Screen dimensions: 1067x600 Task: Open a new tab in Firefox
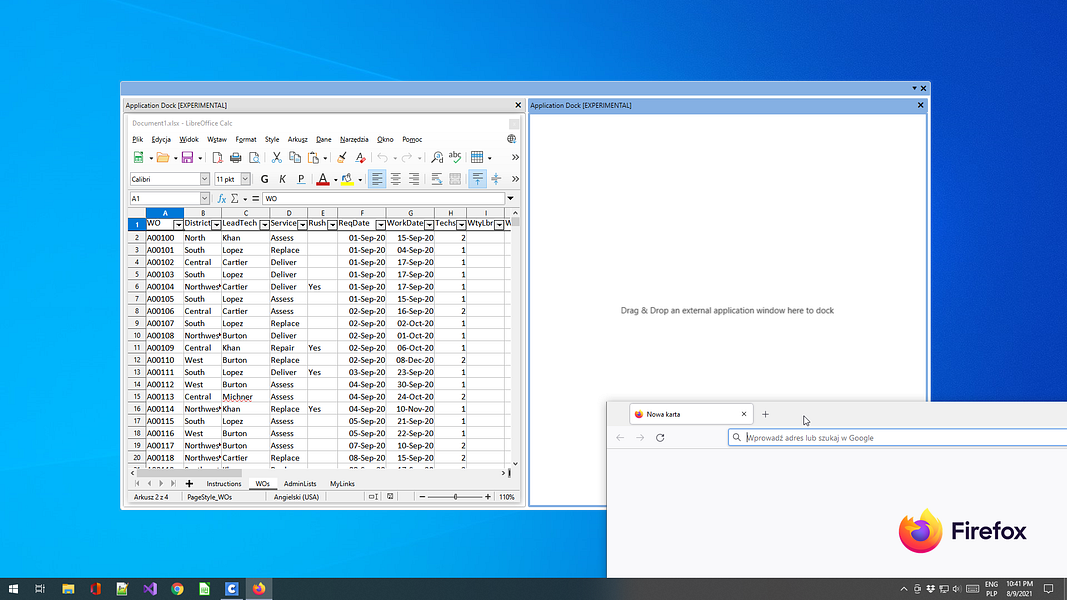pyautogui.click(x=766, y=414)
